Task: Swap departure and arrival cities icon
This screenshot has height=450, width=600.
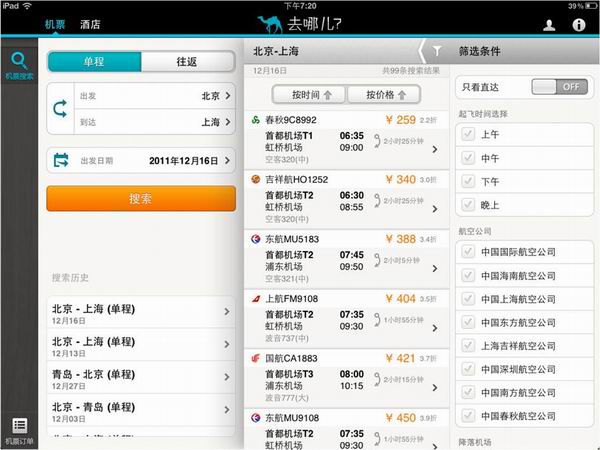Action: (61, 109)
